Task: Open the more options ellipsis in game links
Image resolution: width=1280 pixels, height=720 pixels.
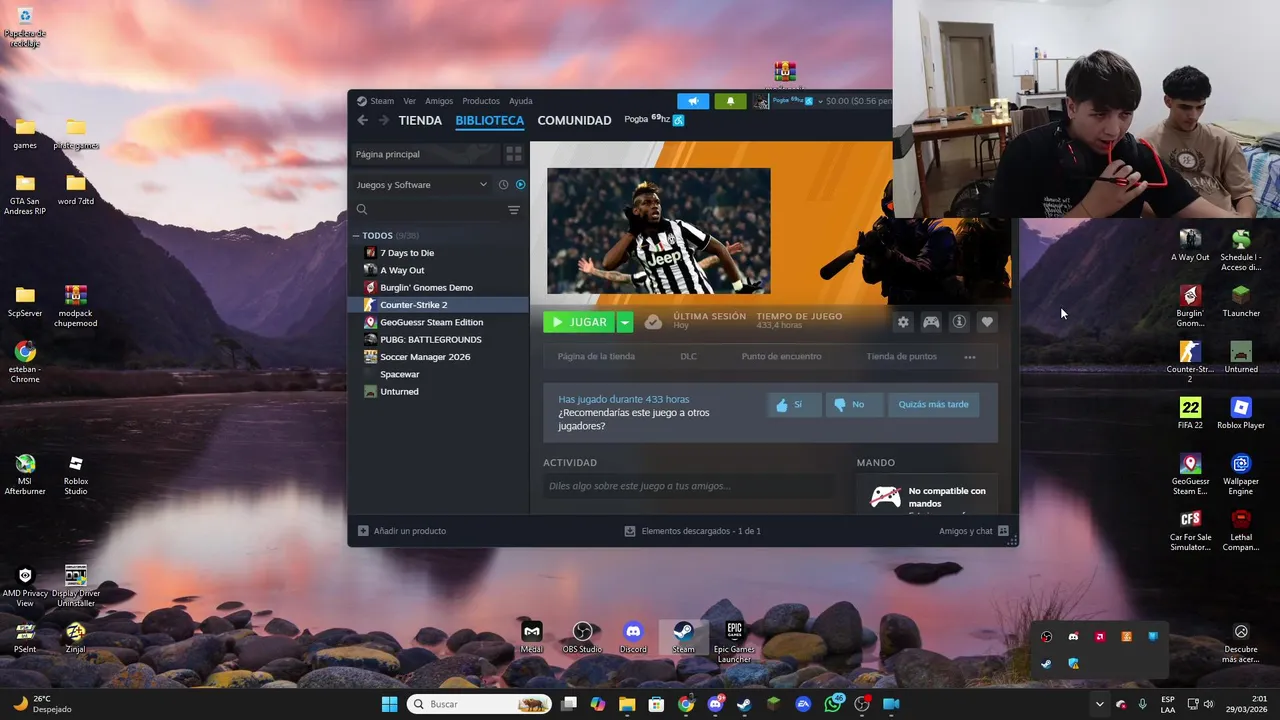Action: [969, 357]
